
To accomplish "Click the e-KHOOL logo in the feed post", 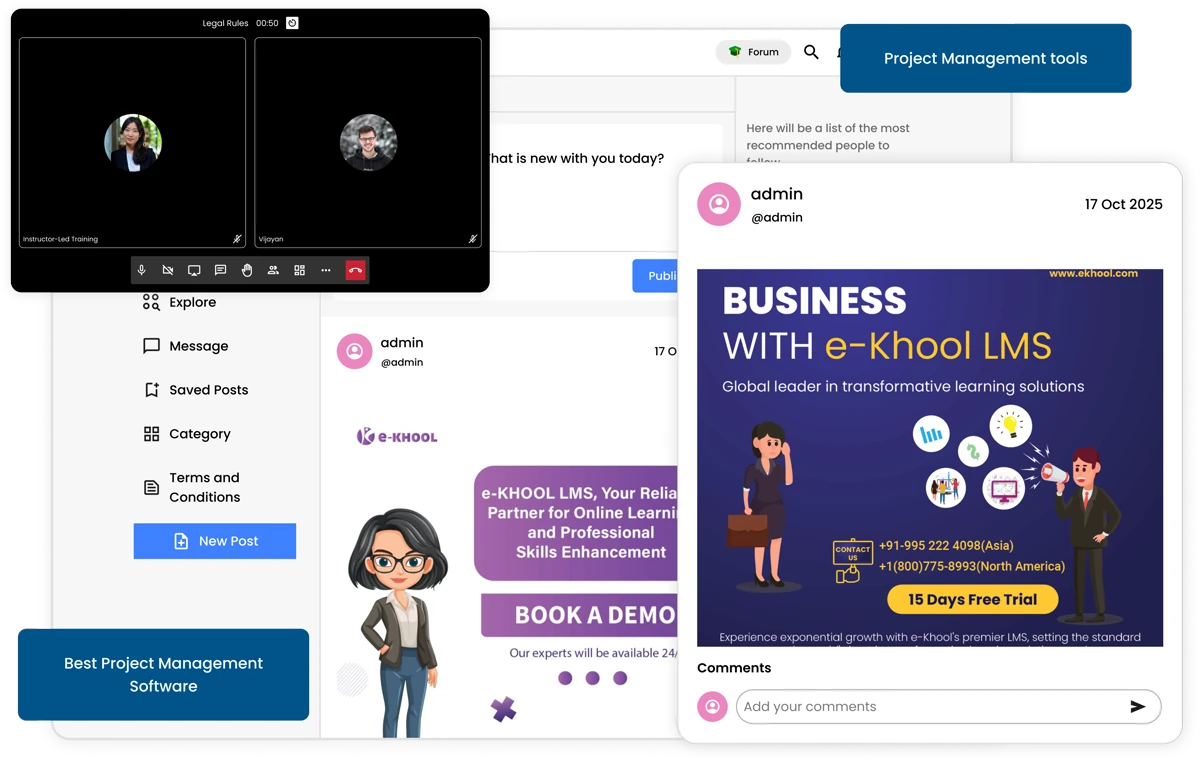I will (x=397, y=436).
